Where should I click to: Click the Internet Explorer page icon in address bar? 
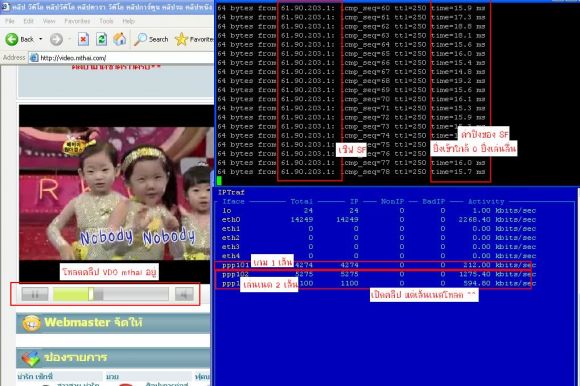coord(34,58)
